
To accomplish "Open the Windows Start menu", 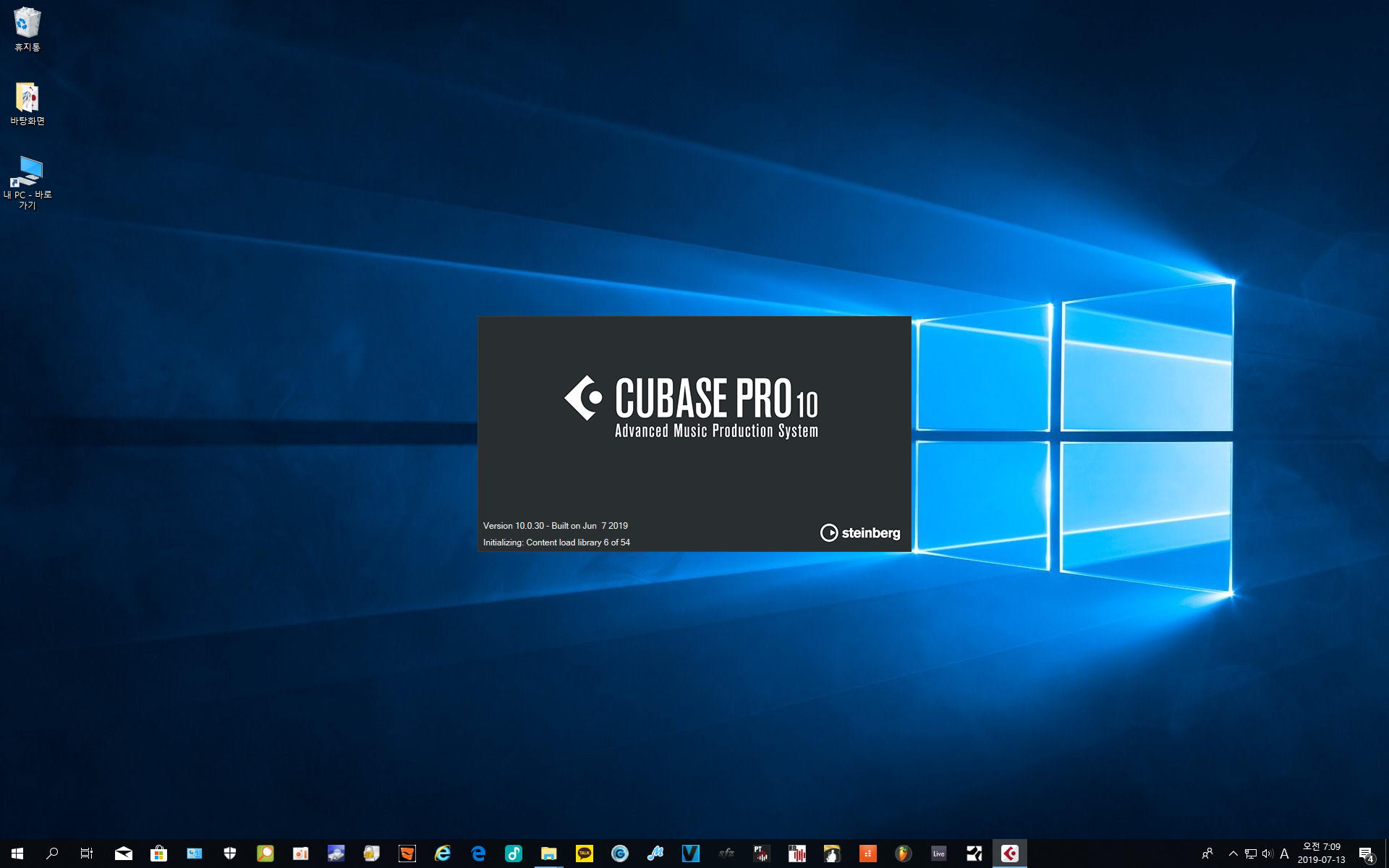I will pyautogui.click(x=17, y=854).
